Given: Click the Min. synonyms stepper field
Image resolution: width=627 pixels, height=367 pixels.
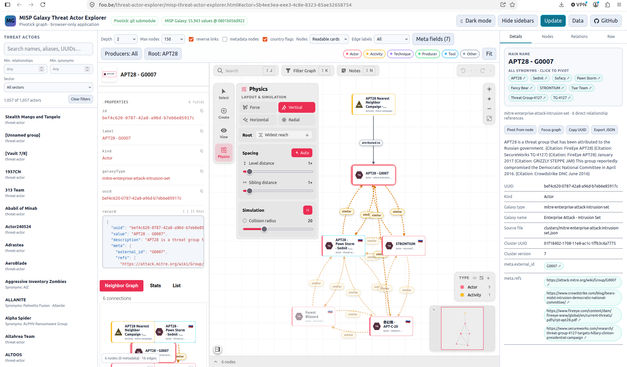Looking at the screenshot, I should [70, 69].
